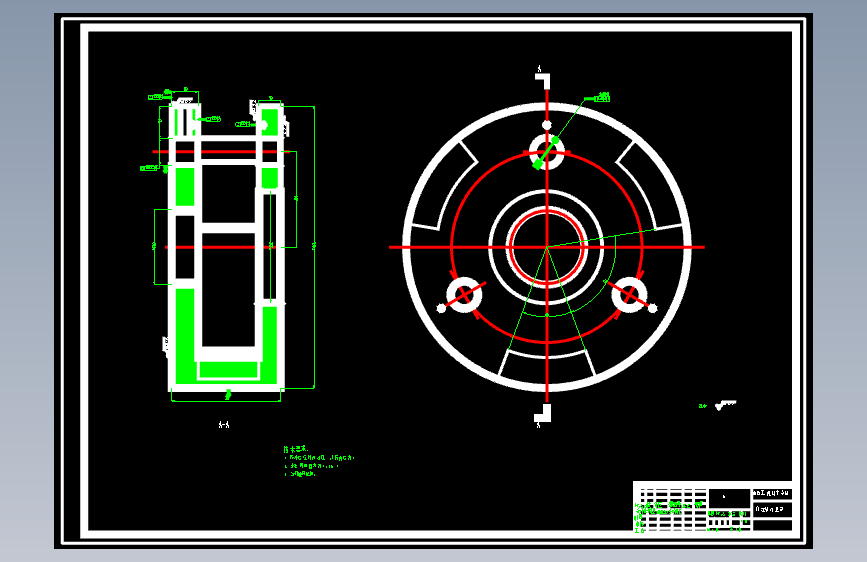This screenshot has width=867, height=562.
Task: Click the green leader annotation above the circular view
Action: [602, 97]
